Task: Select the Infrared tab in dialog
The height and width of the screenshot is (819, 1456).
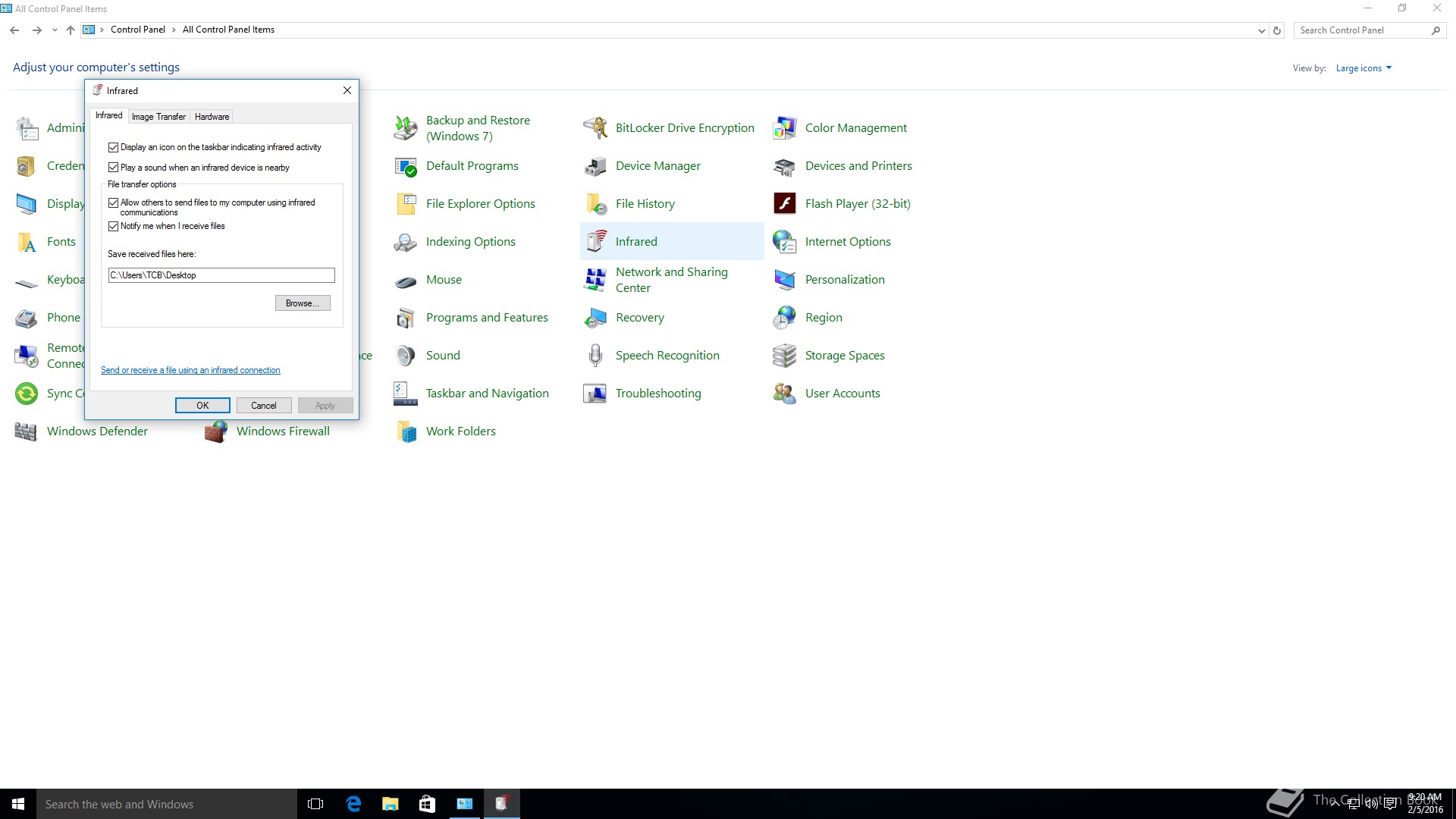Action: click(x=108, y=115)
